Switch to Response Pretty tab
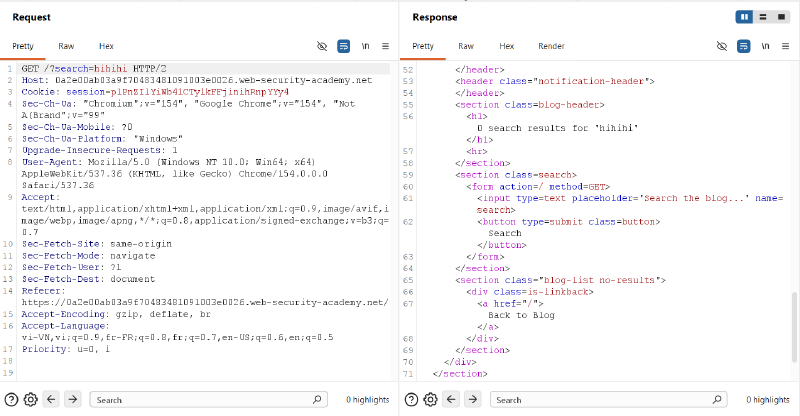The height and width of the screenshot is (416, 800). [423, 46]
